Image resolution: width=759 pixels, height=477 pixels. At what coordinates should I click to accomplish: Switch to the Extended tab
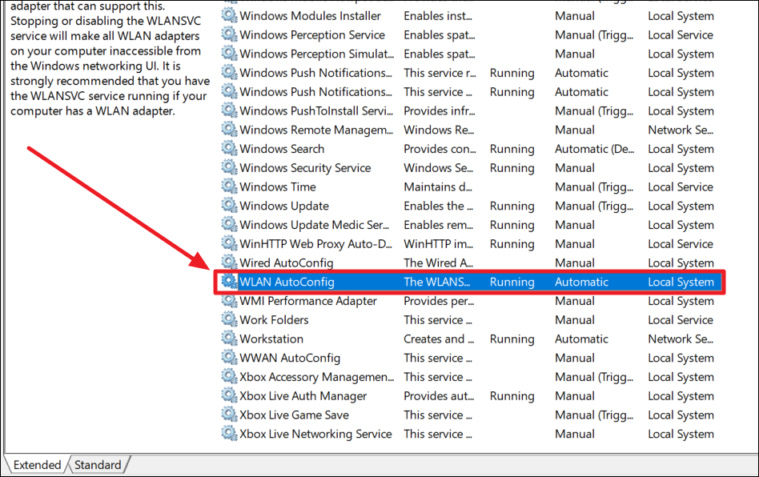pos(37,465)
